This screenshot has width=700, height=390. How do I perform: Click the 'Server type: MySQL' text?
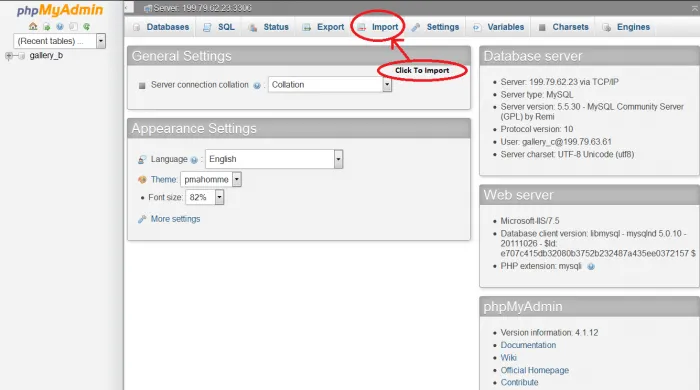[537, 95]
